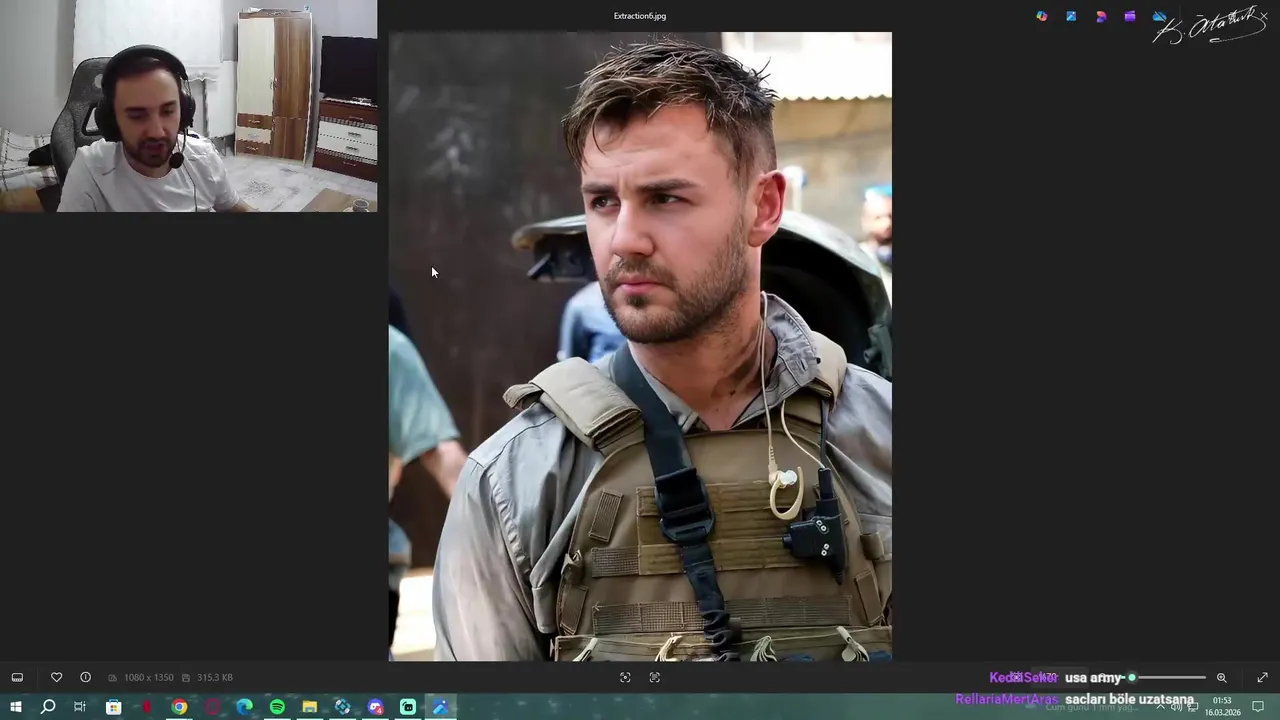
Task: Open OneDrive cloud icon in title bar
Action: [x=1159, y=16]
